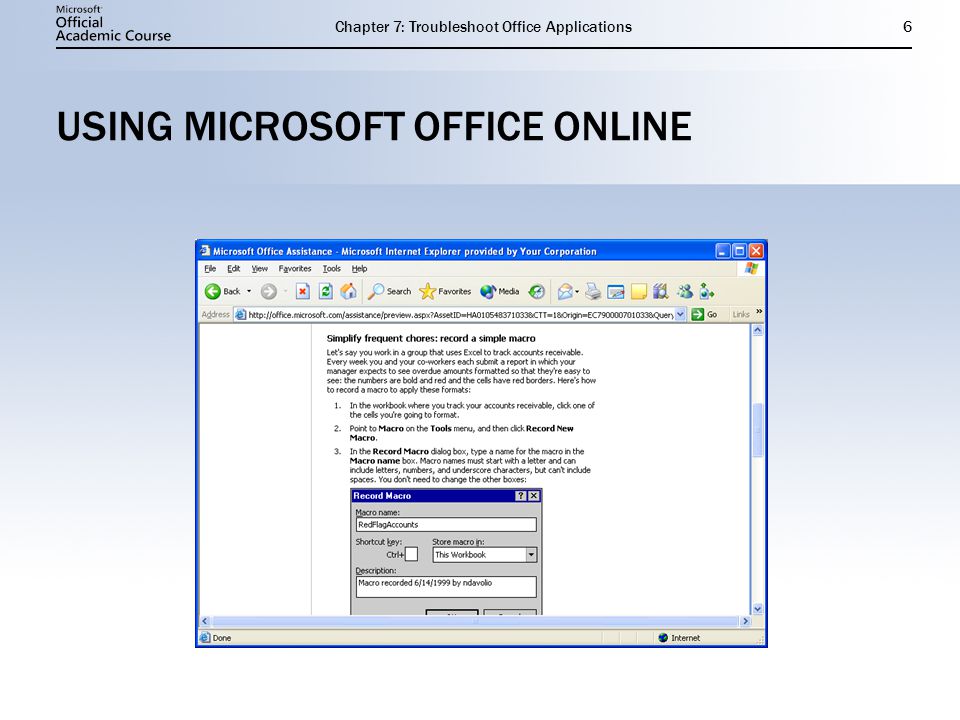Viewport: 960px width, 720px height.
Task: Click the horizontal scrollbar right arrow
Action: (745, 621)
